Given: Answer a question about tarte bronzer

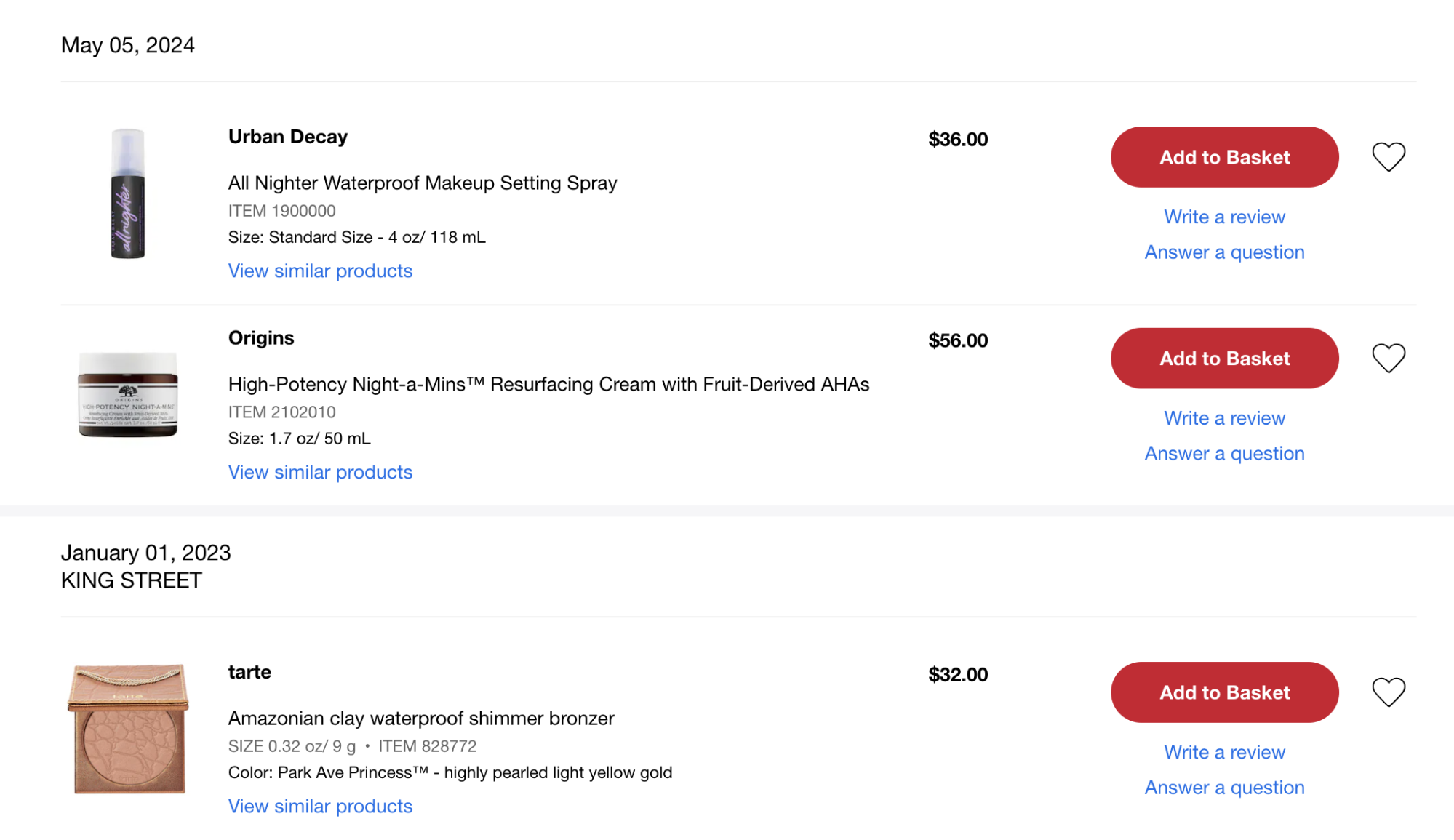Looking at the screenshot, I should [1223, 788].
